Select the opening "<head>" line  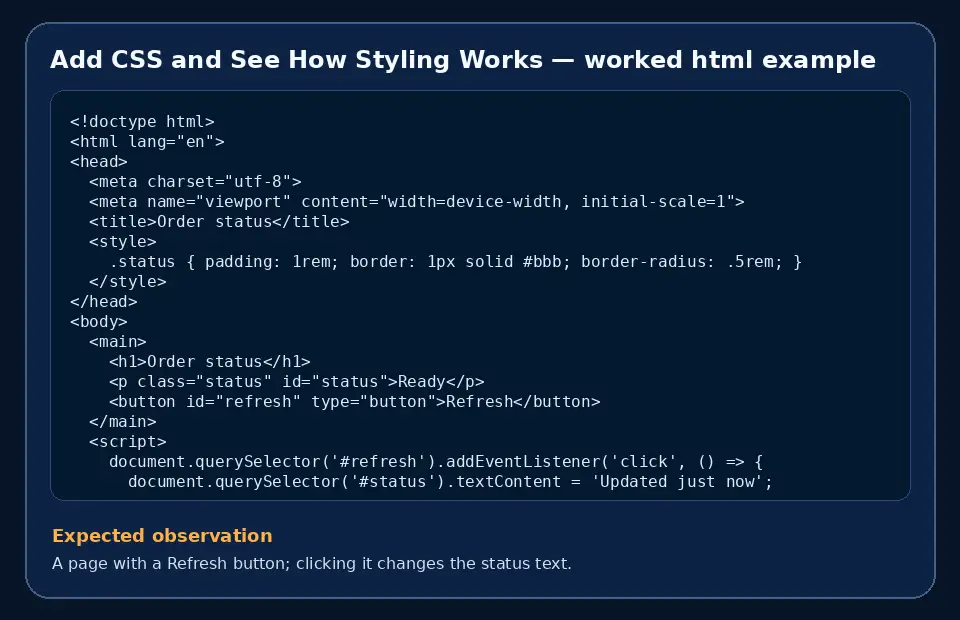tap(99, 162)
